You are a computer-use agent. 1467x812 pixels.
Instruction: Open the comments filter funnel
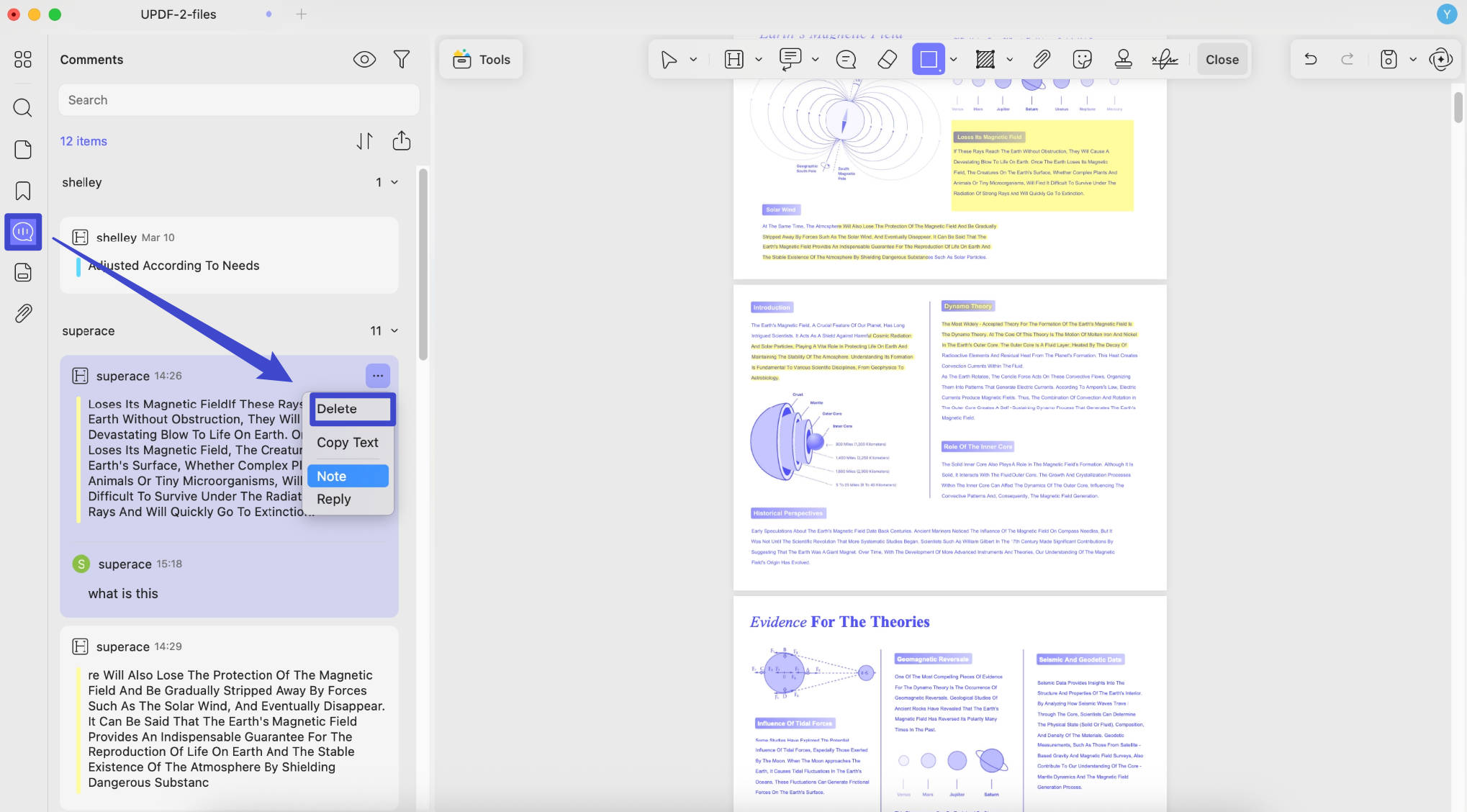(402, 60)
